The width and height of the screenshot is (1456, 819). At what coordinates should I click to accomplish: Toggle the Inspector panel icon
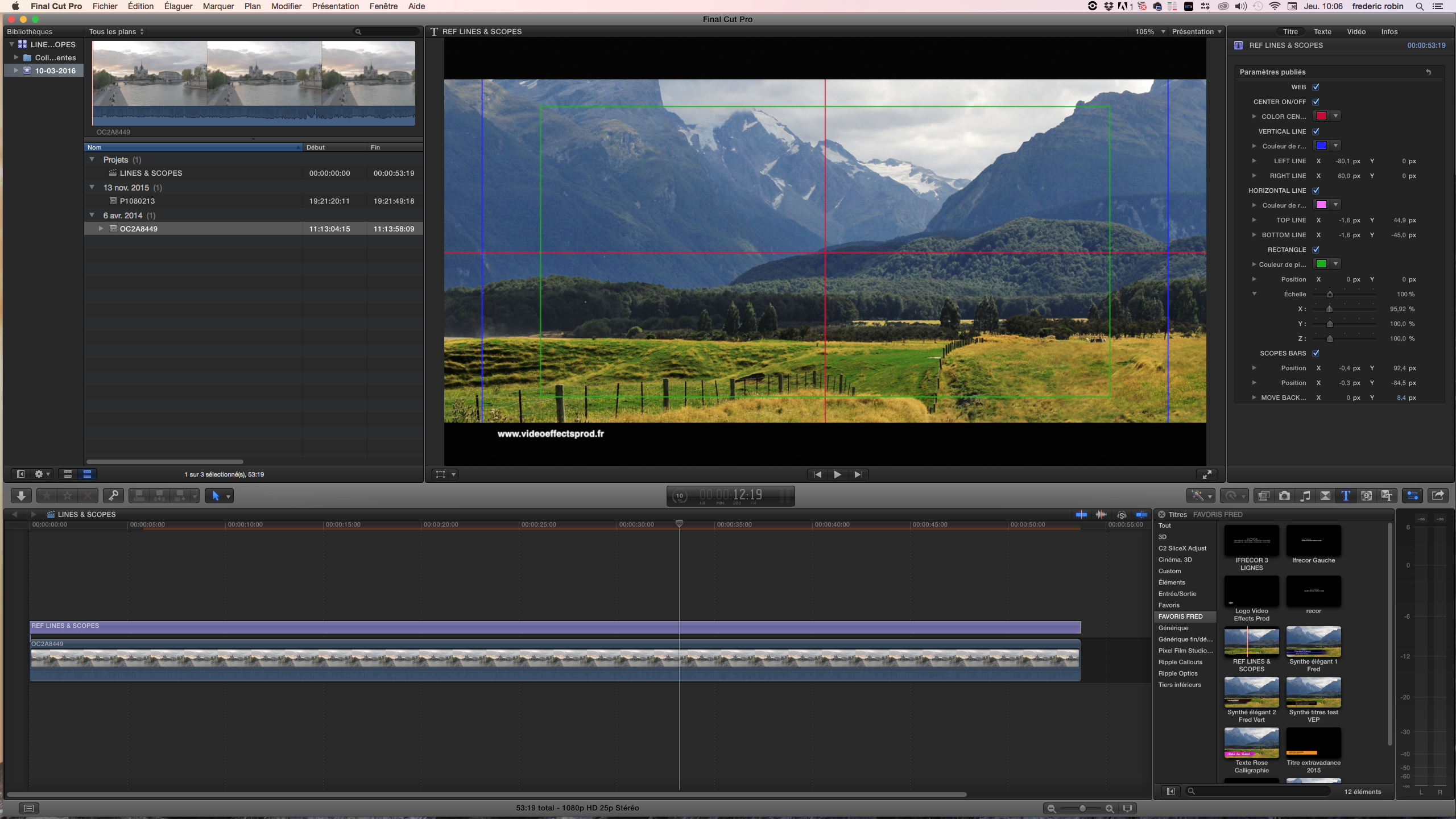pyautogui.click(x=1413, y=496)
